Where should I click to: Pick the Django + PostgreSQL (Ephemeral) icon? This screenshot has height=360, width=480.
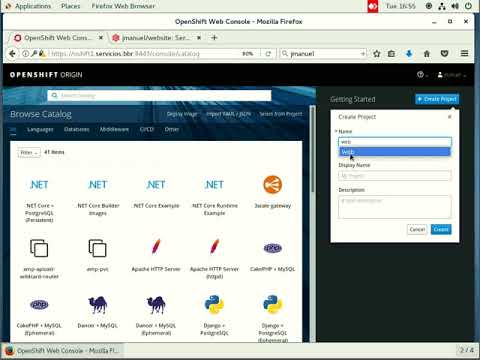(x=273, y=304)
